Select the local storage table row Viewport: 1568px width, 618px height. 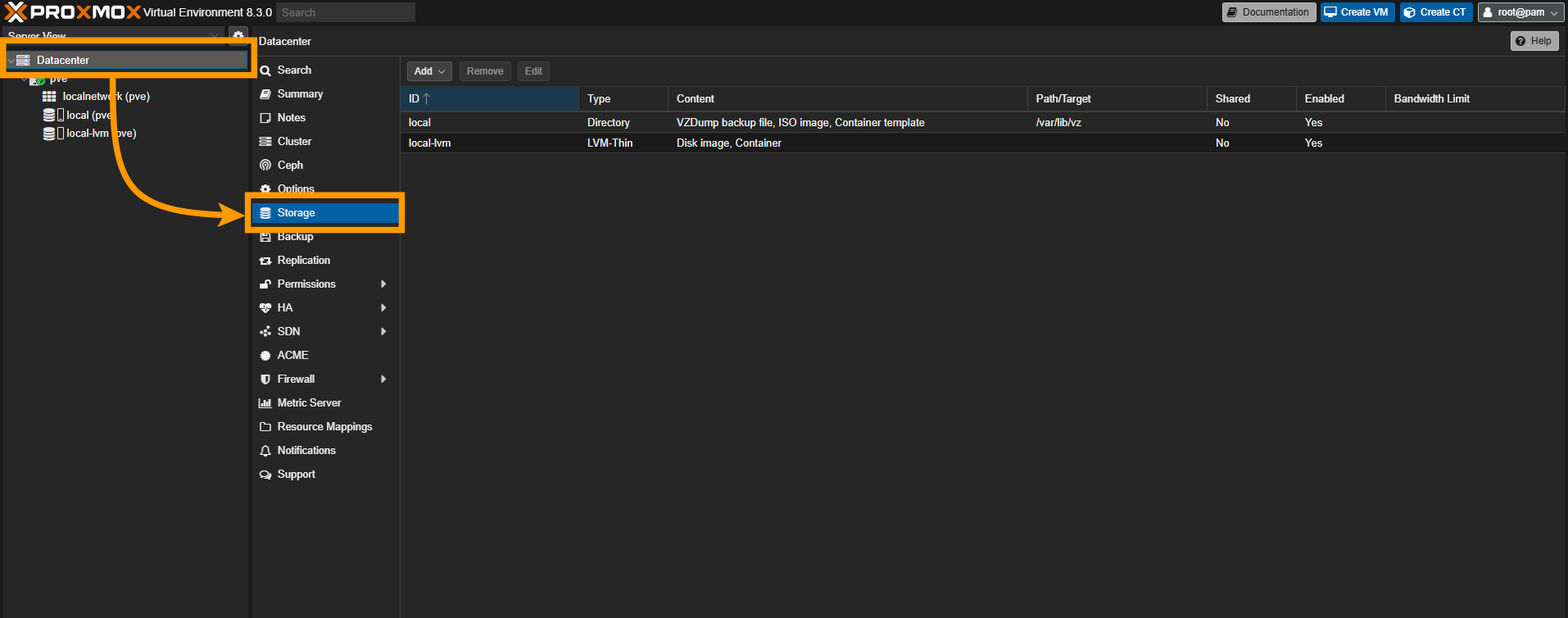[982, 123]
